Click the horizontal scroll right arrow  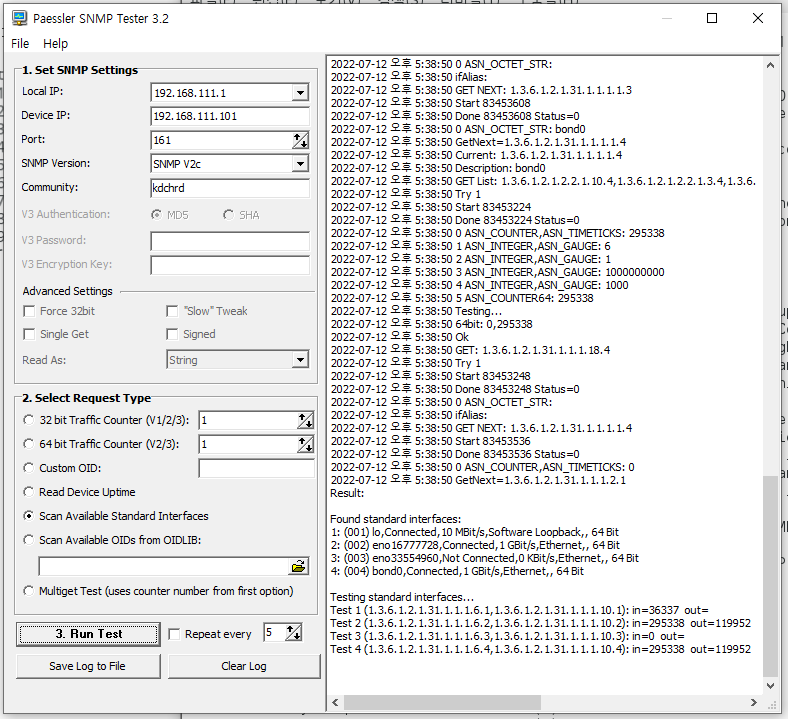753,702
